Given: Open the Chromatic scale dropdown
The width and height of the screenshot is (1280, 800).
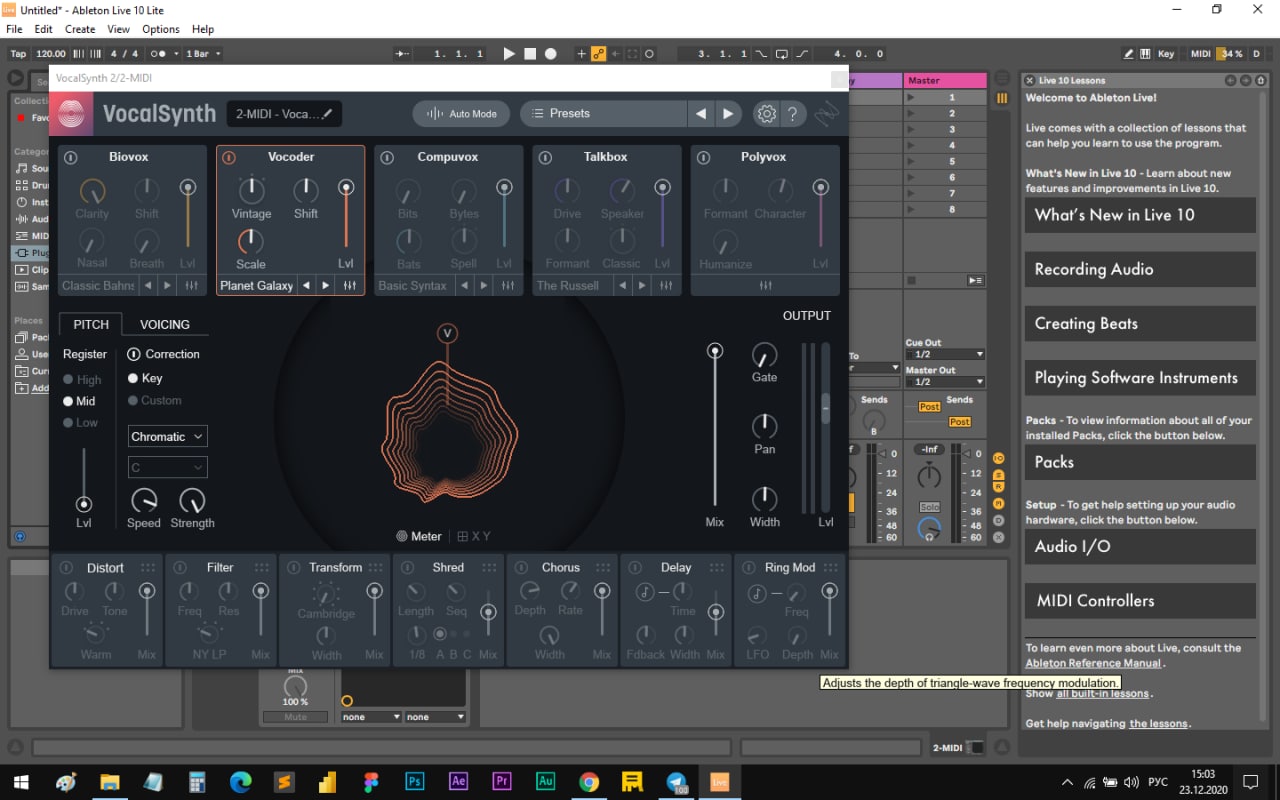Looking at the screenshot, I should (167, 437).
